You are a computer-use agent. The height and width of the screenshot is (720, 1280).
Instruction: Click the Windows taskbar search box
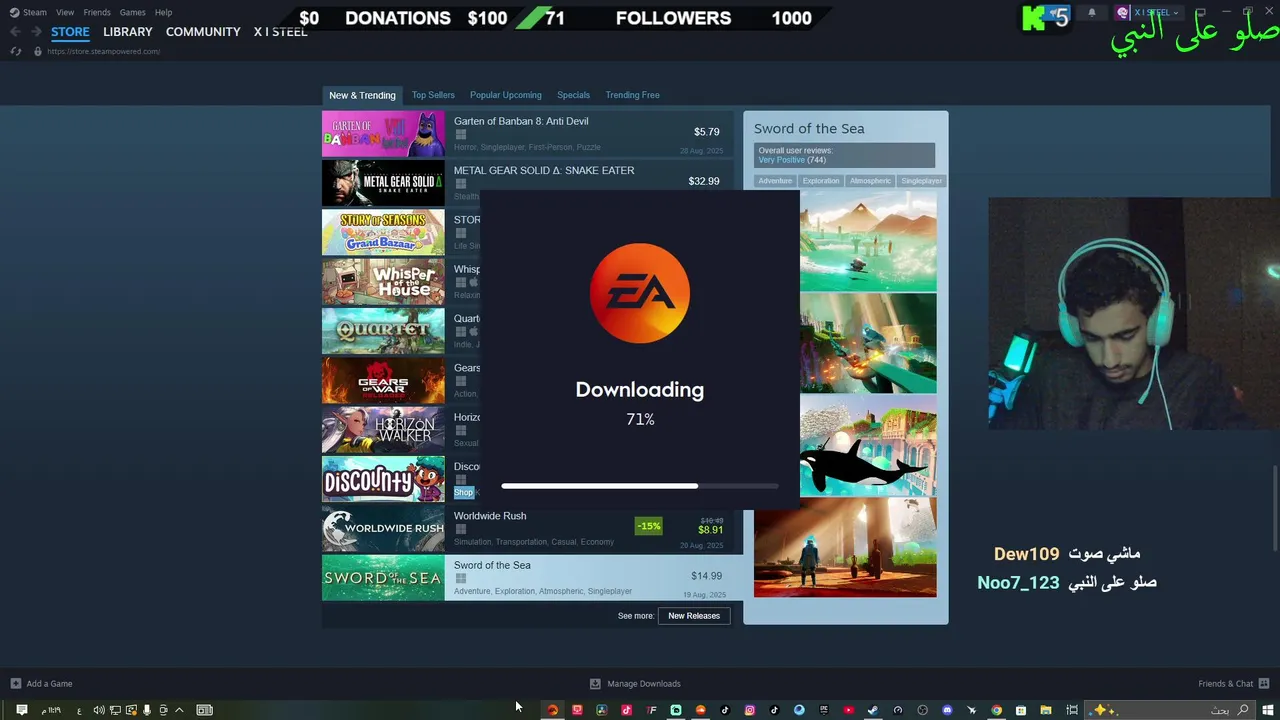coord(1172,710)
